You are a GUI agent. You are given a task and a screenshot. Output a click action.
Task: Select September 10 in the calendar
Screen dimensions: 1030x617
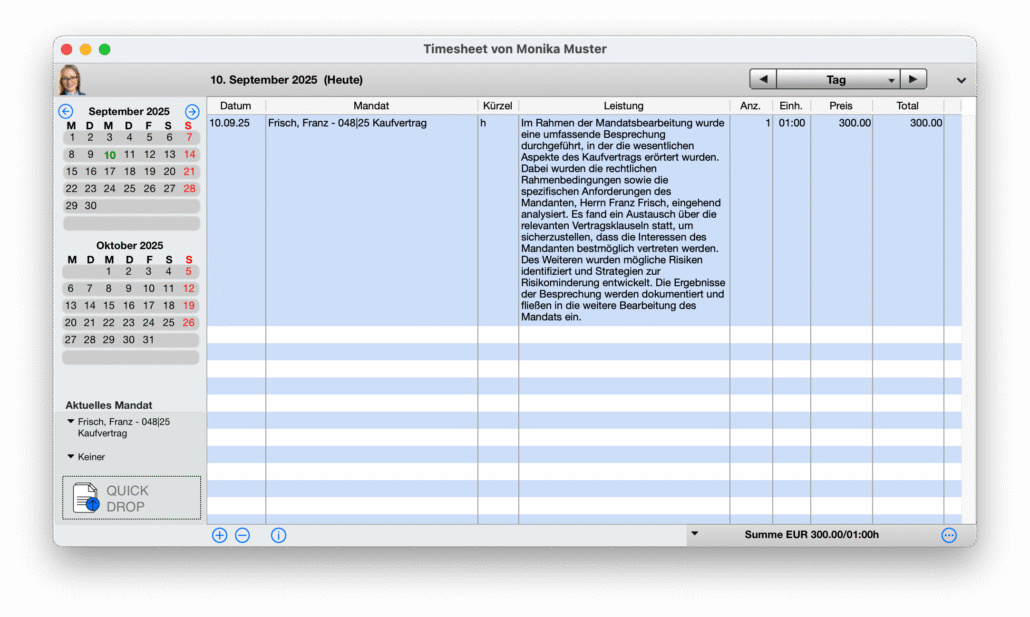coord(110,155)
